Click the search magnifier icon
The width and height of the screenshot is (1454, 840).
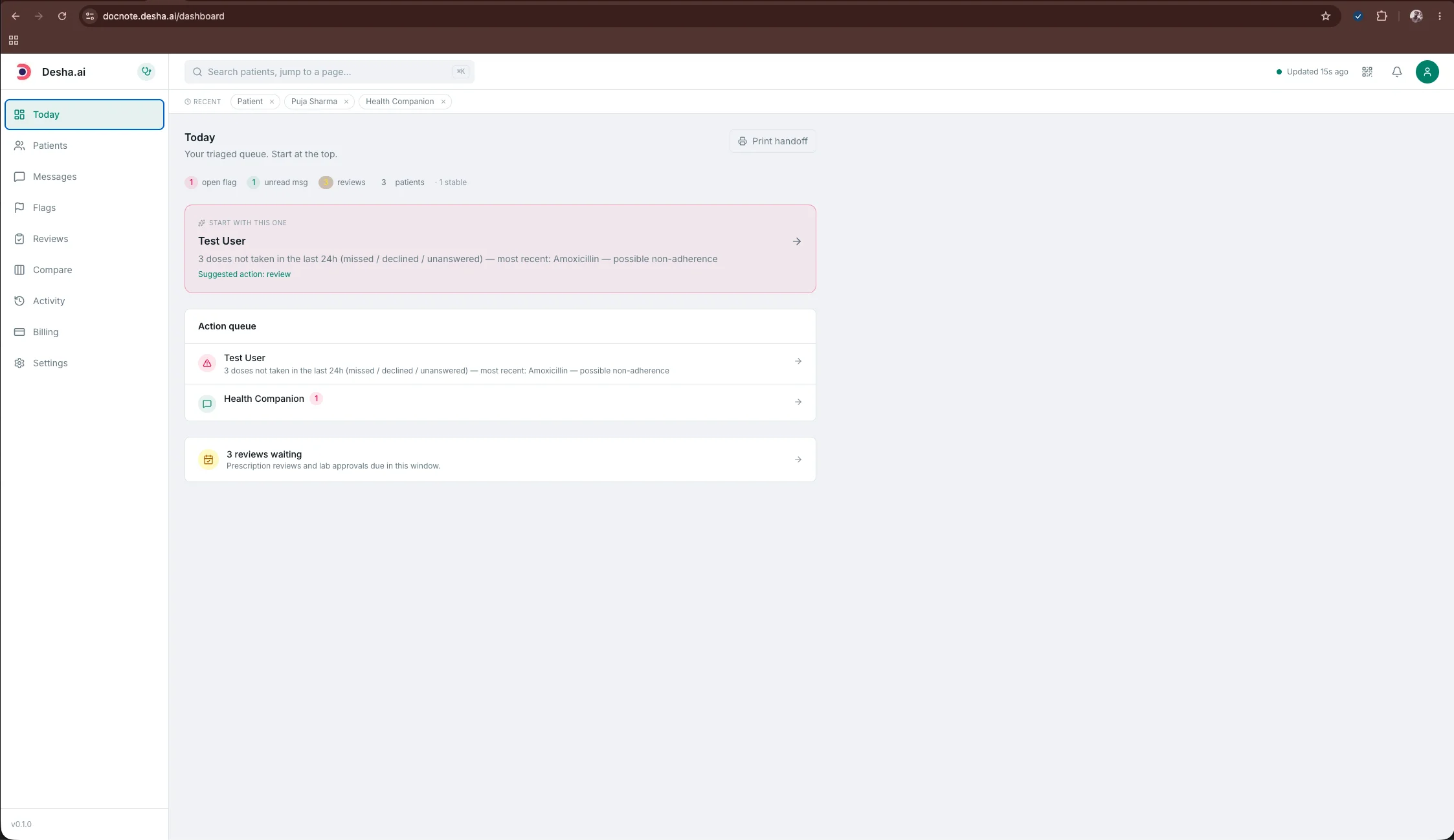pyautogui.click(x=197, y=72)
